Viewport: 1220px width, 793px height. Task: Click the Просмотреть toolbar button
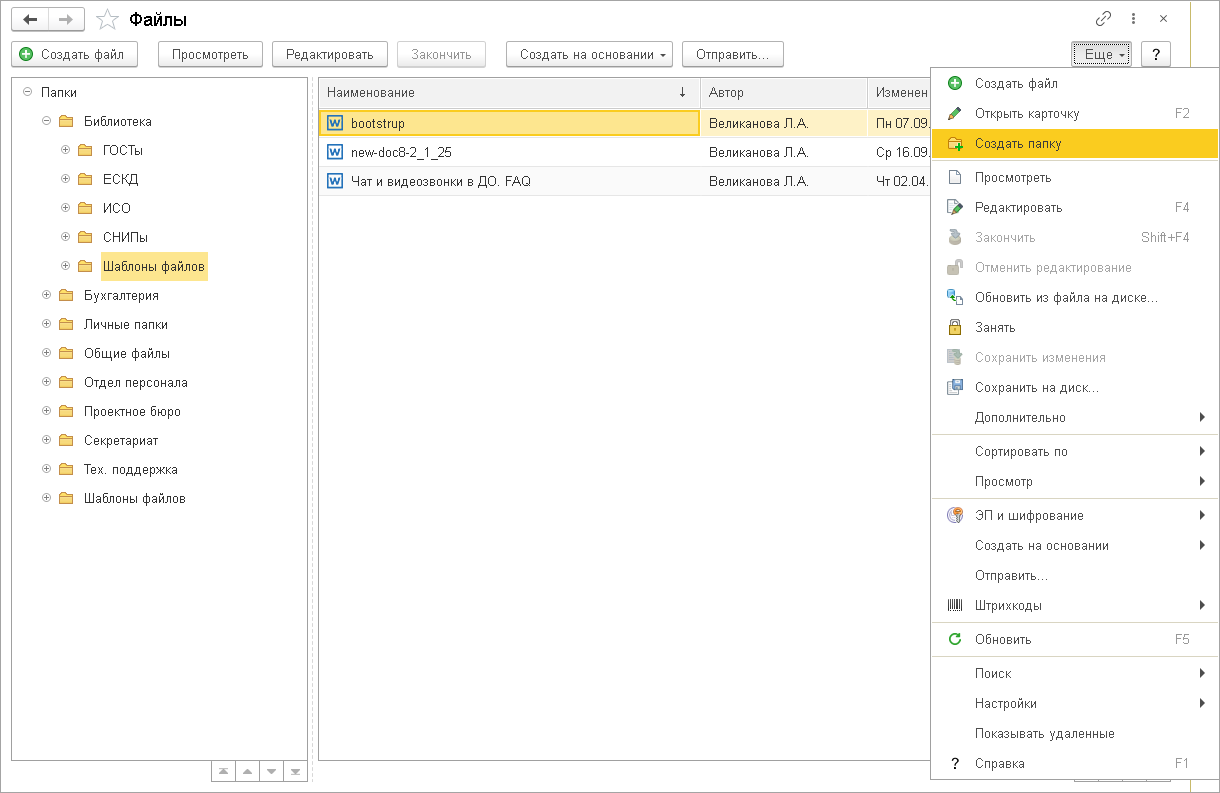point(210,54)
